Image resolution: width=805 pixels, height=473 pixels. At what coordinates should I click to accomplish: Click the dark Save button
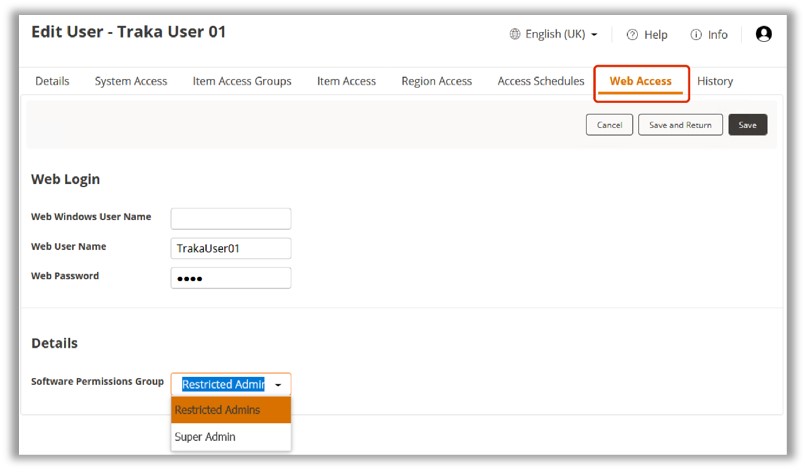[x=748, y=125]
